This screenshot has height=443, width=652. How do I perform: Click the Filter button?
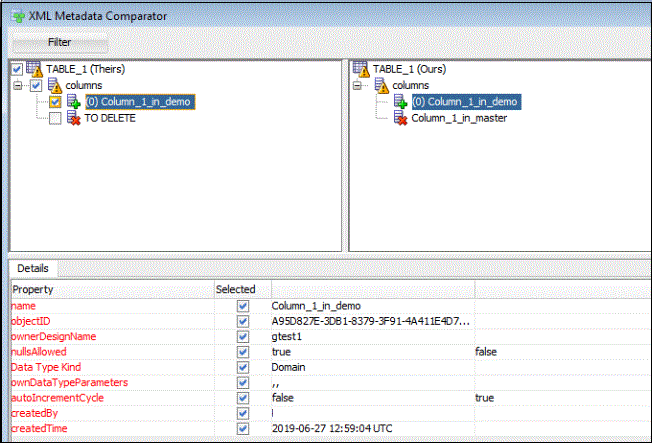point(59,42)
